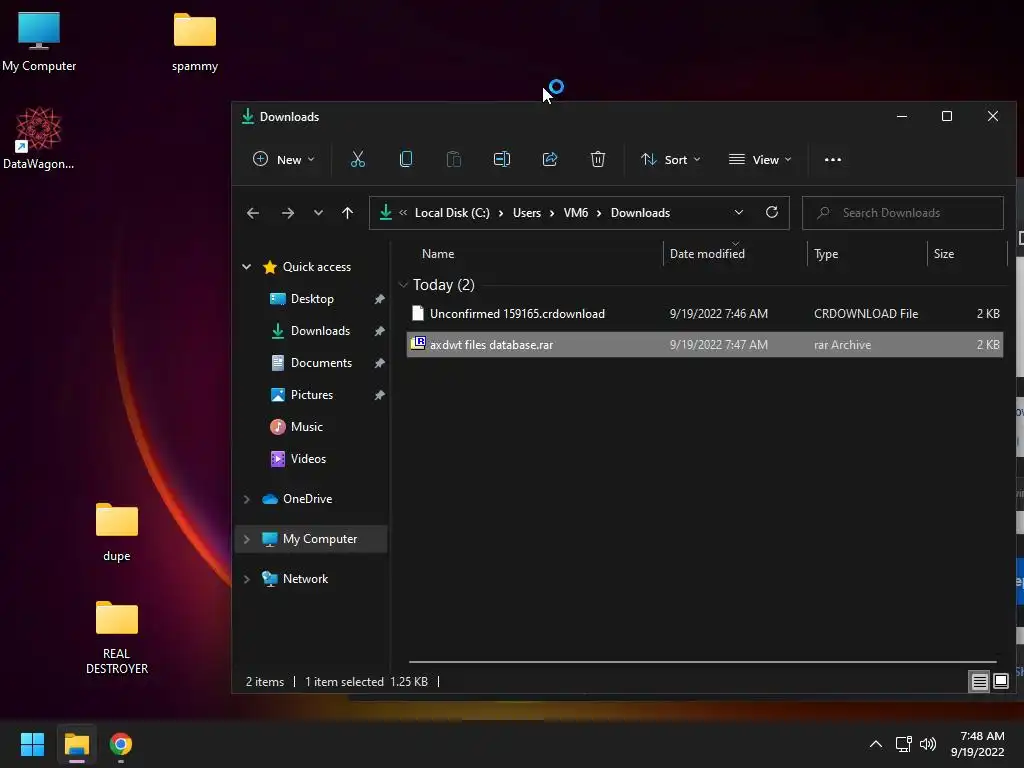This screenshot has width=1024, height=768.
Task: Collapse the Quick access tree node
Action: (x=246, y=266)
